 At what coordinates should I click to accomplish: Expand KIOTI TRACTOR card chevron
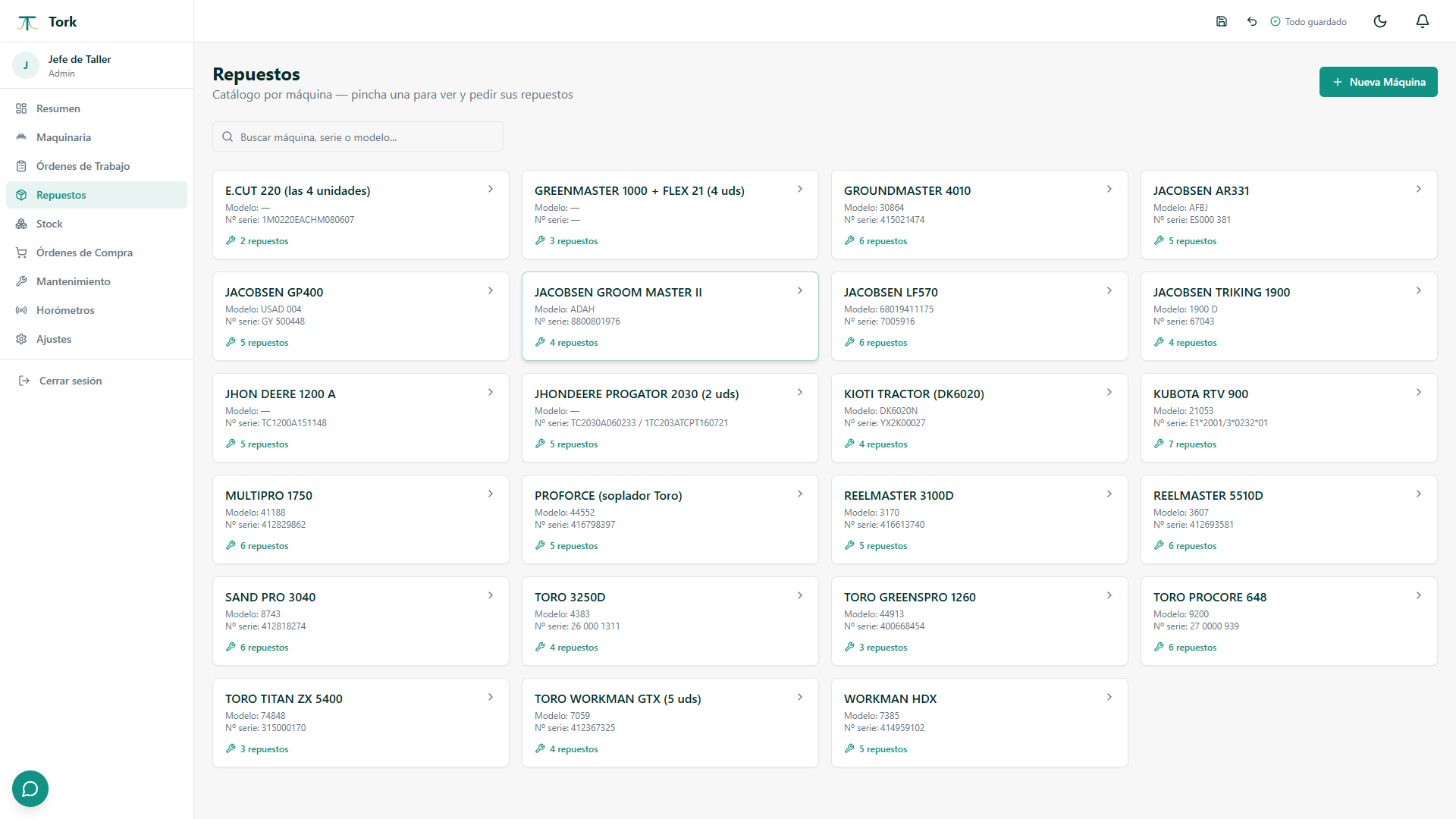(1109, 392)
